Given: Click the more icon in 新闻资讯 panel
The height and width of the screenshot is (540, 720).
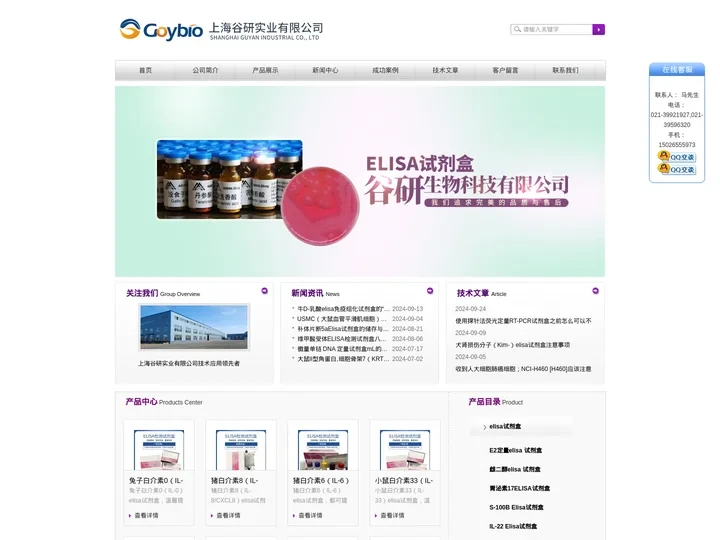Looking at the screenshot, I should 430,291.
